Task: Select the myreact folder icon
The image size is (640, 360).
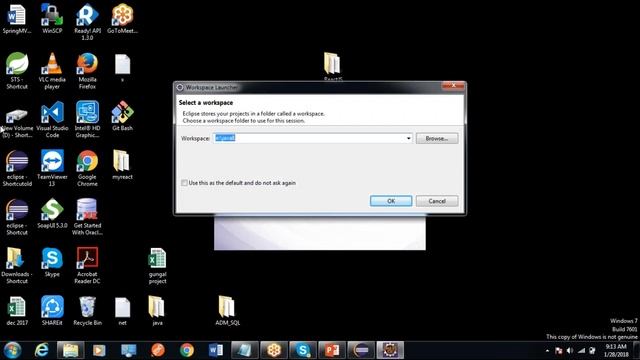Action: (122, 165)
